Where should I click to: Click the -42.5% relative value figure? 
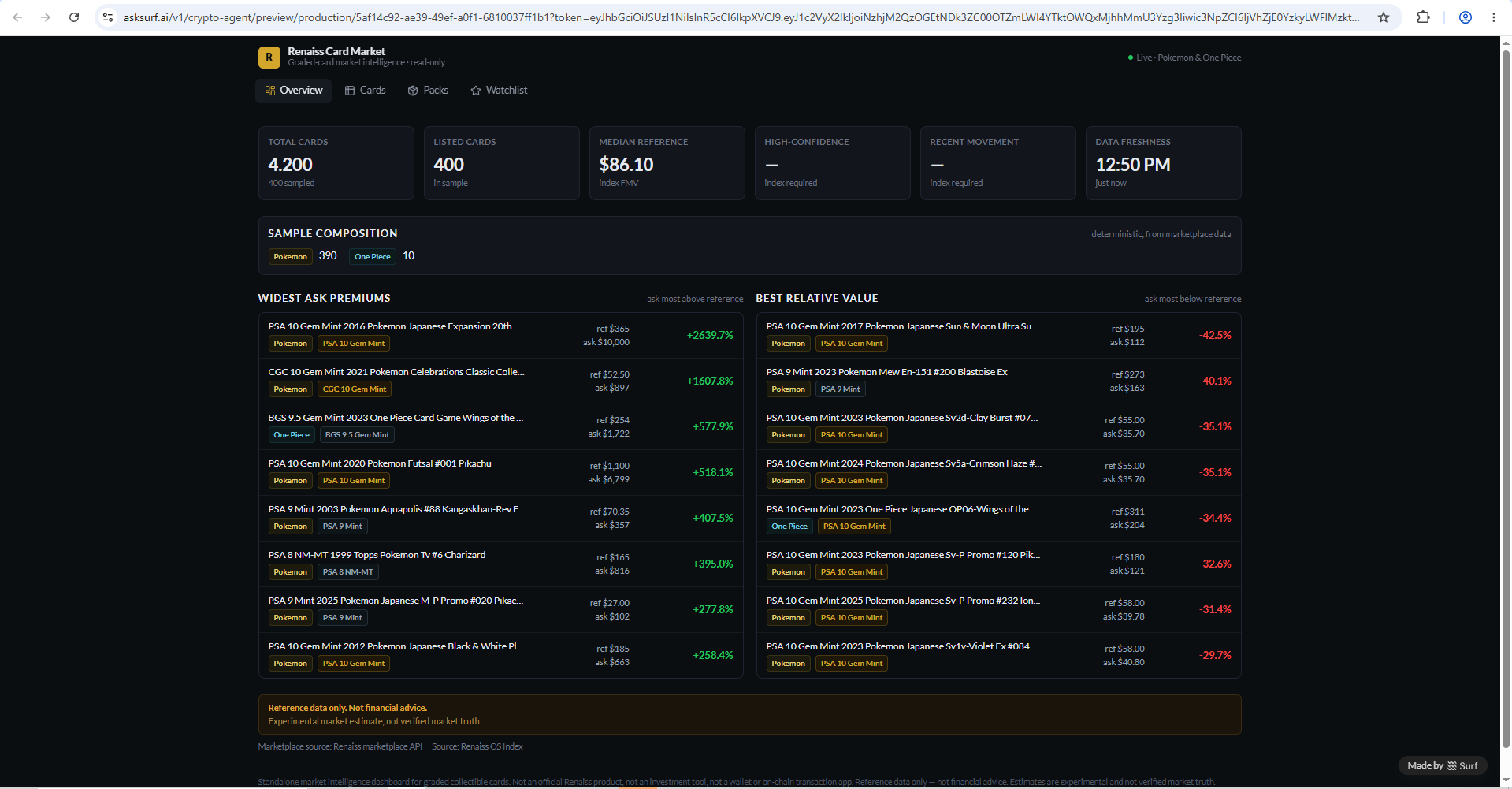pyautogui.click(x=1215, y=335)
